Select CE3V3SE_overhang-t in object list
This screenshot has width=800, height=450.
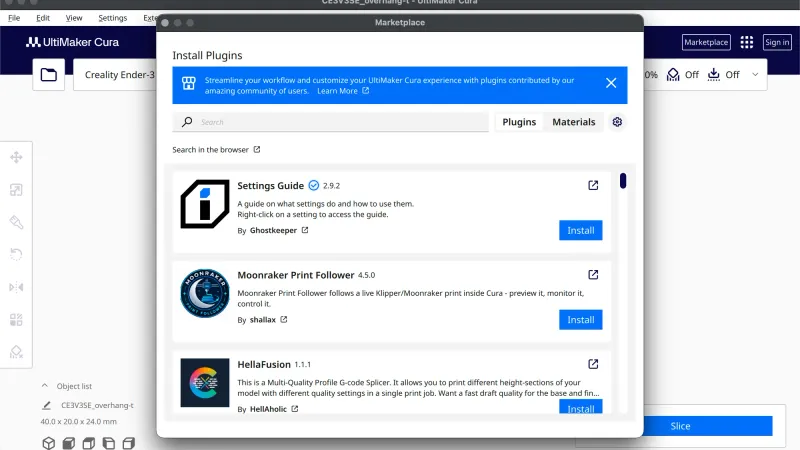(x=97, y=405)
